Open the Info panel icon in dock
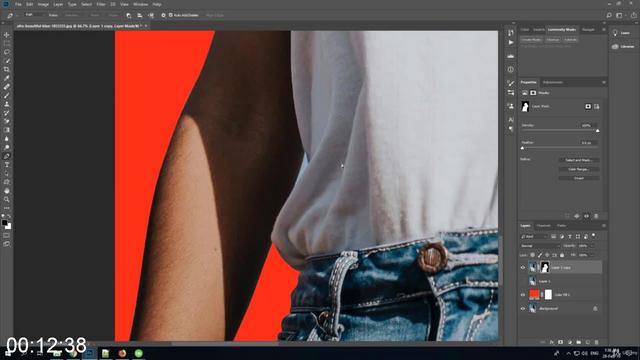The width and height of the screenshot is (640, 360). (511, 70)
